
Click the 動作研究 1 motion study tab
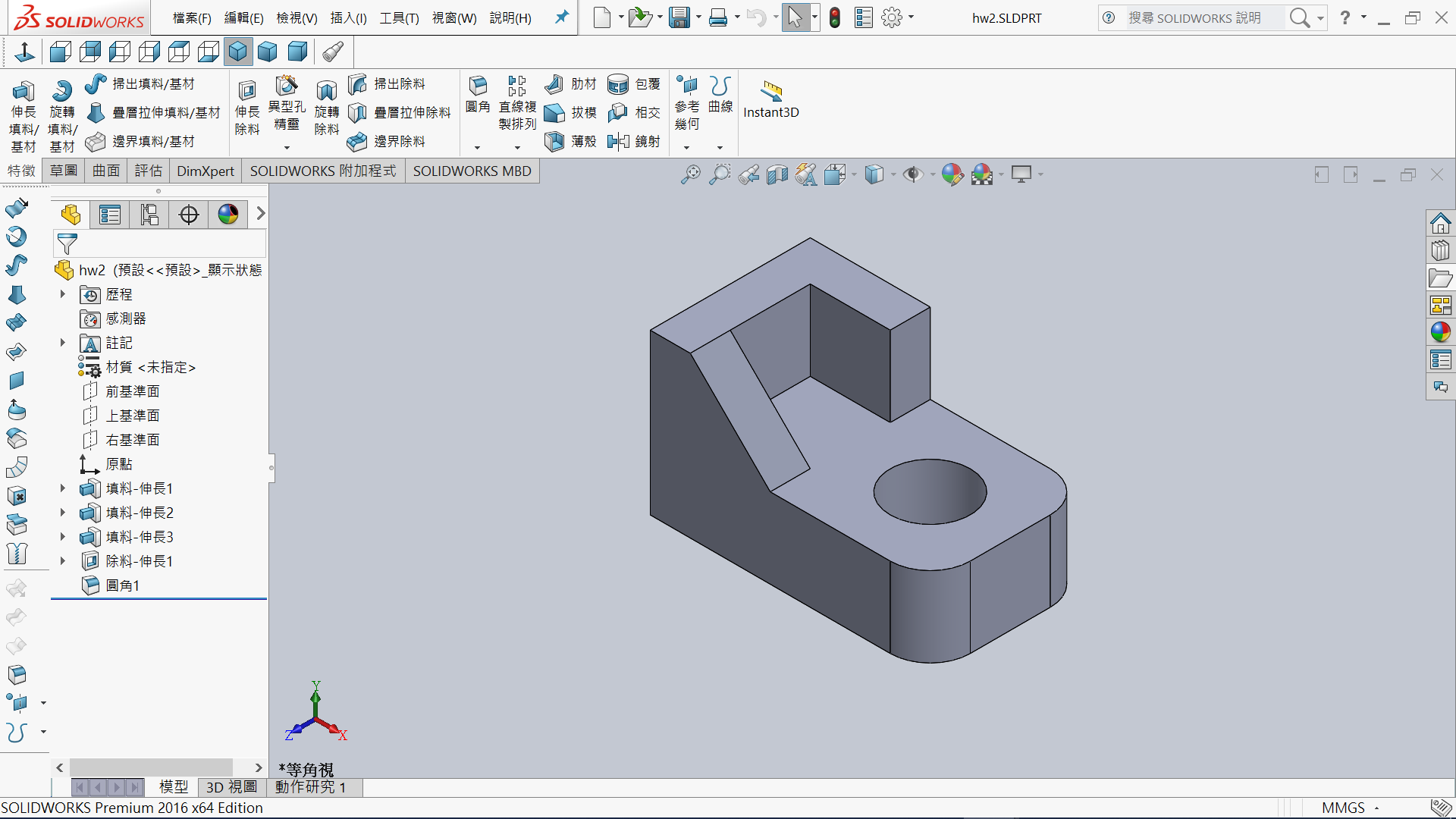pyautogui.click(x=310, y=787)
